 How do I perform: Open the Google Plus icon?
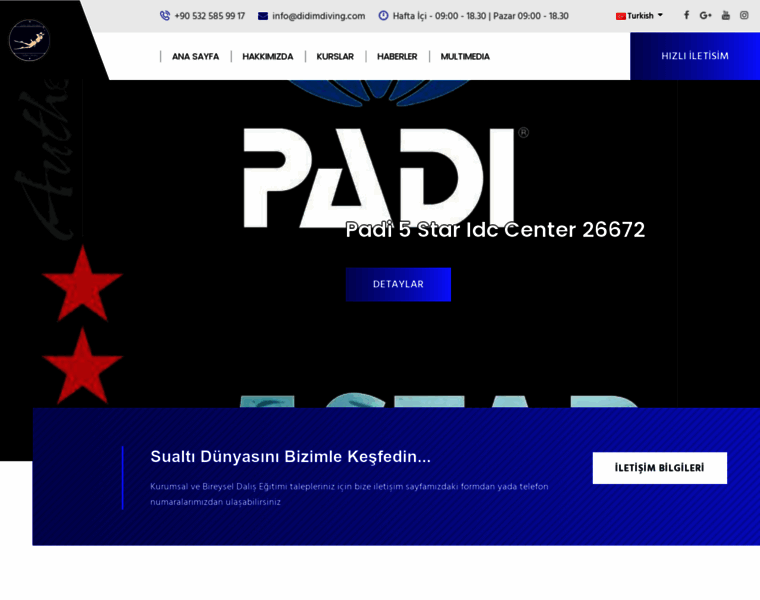(x=705, y=16)
